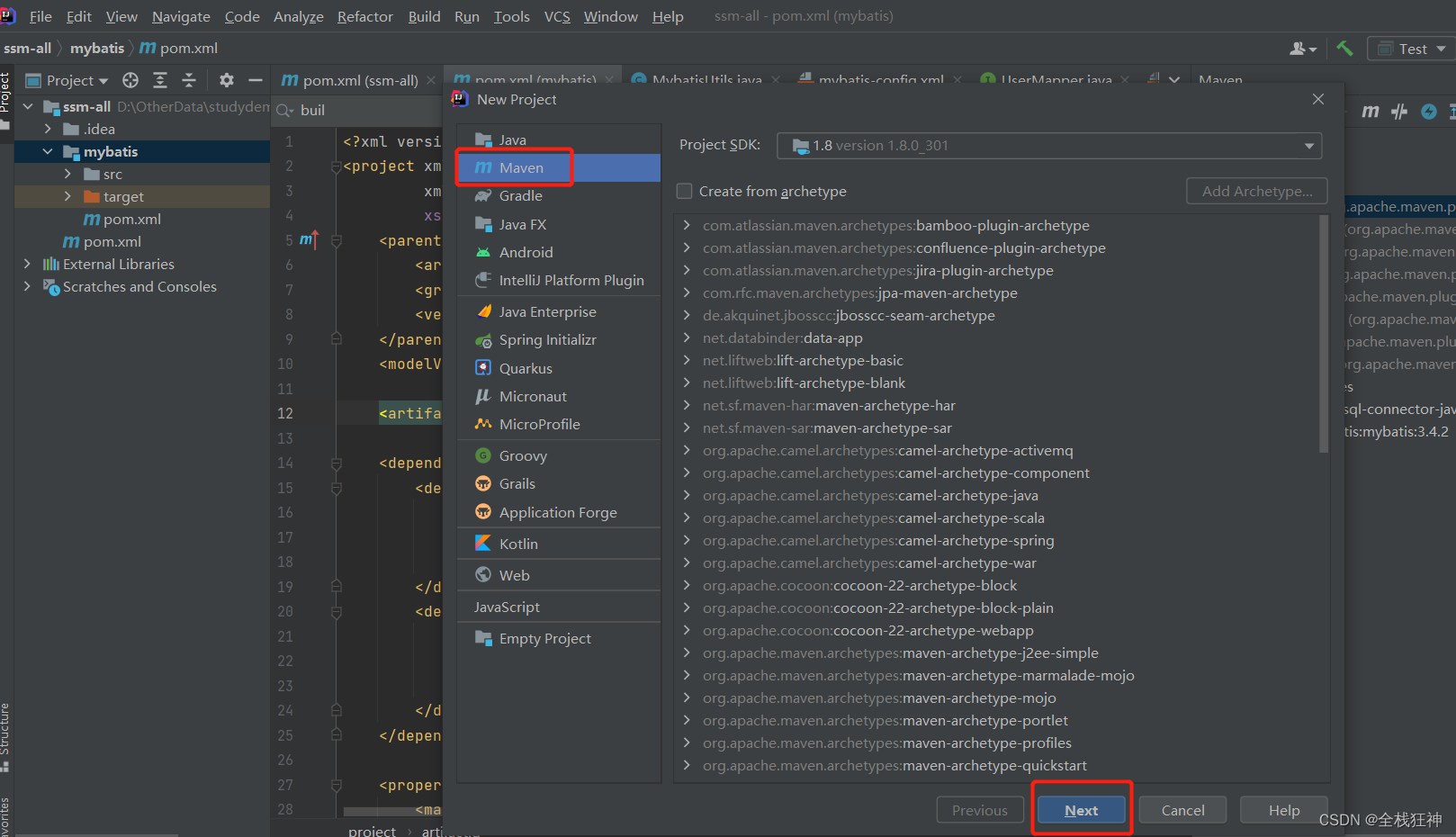
Task: Select Groovy project type
Action: (559, 455)
